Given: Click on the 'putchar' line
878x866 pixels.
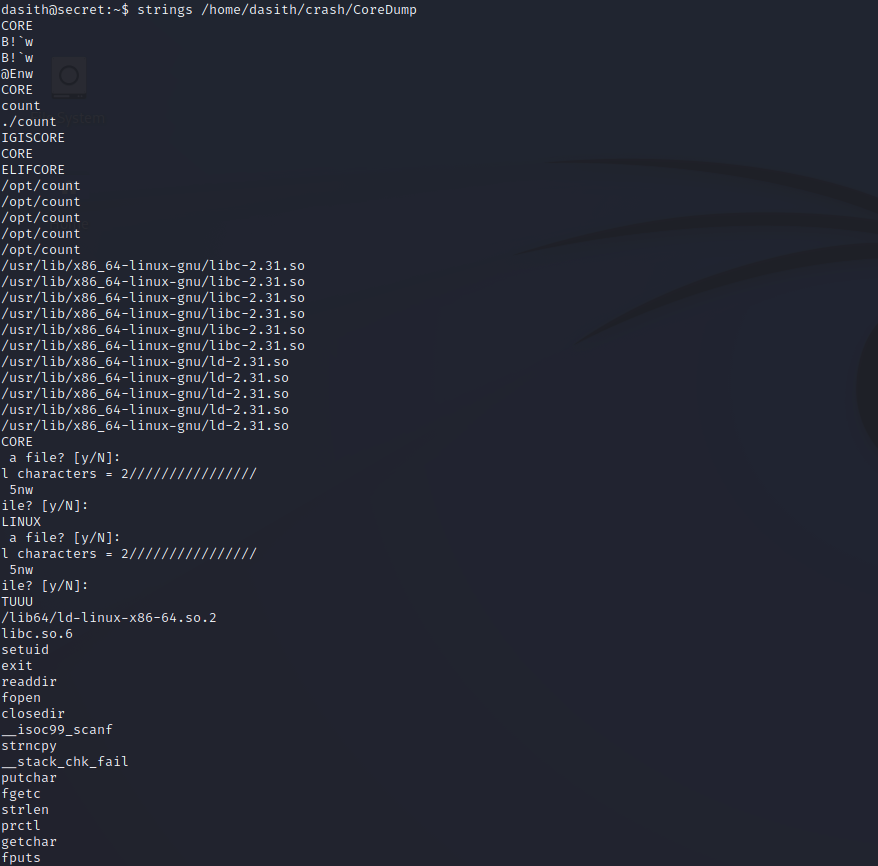Looking at the screenshot, I should (x=29, y=777).
